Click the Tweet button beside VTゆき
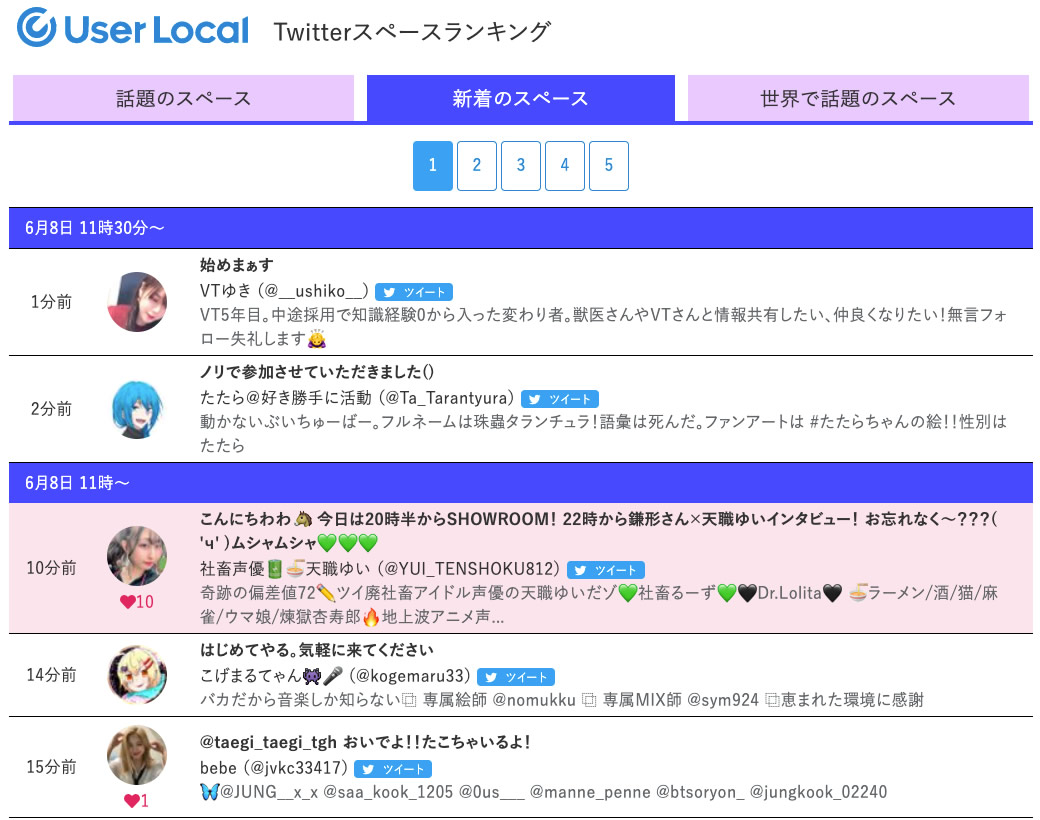Viewport: 1040px width, 820px height. tap(414, 292)
